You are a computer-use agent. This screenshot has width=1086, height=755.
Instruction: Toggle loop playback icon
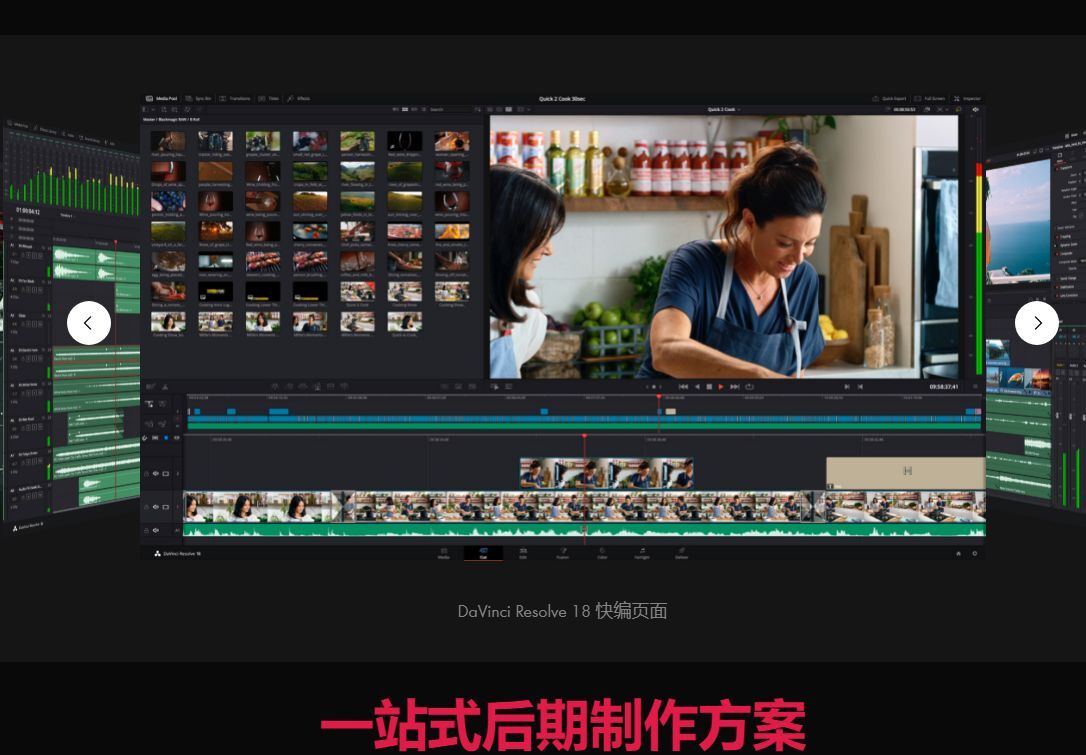pyautogui.click(x=749, y=387)
